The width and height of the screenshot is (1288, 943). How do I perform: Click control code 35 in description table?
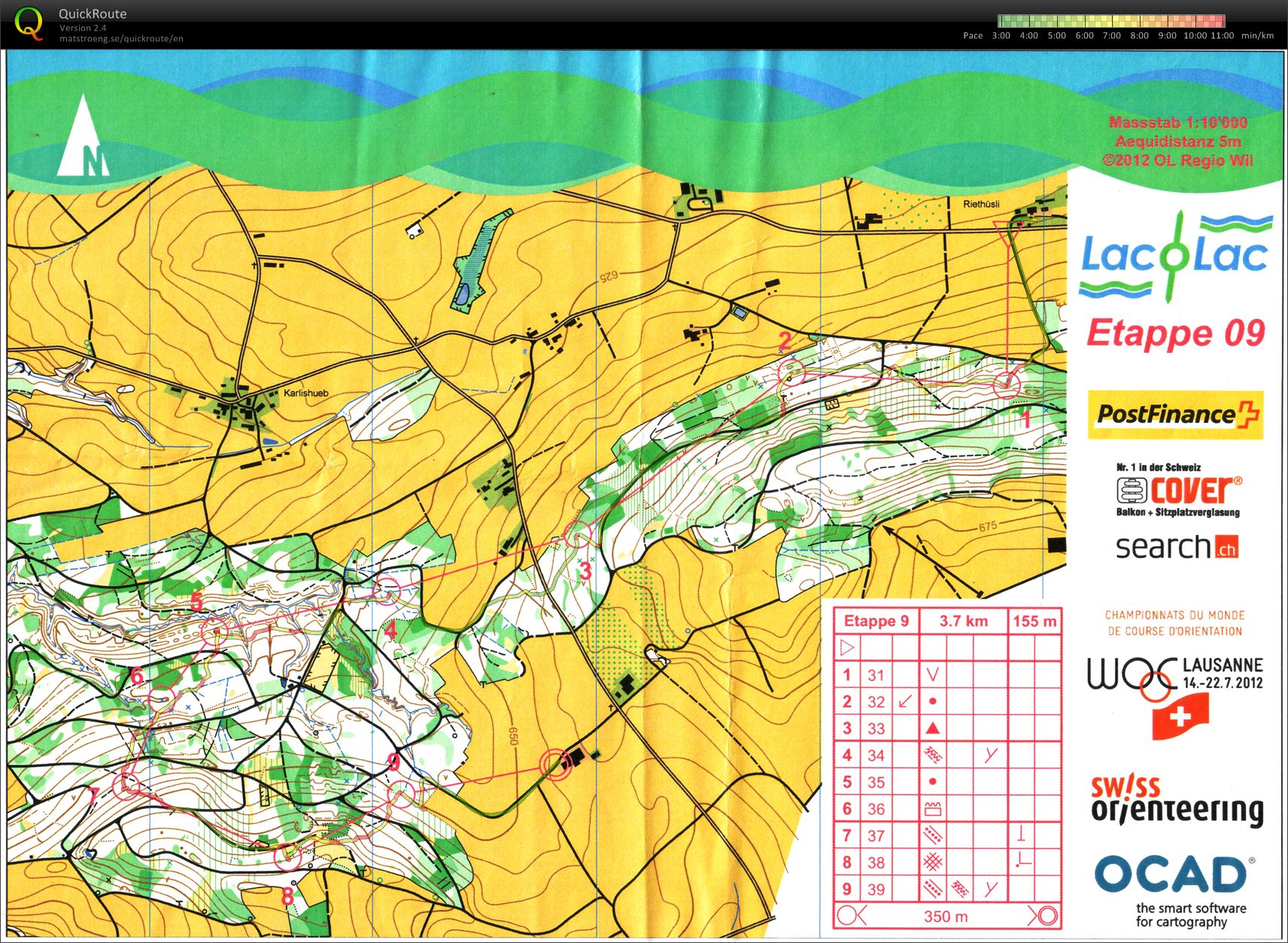pos(876,782)
